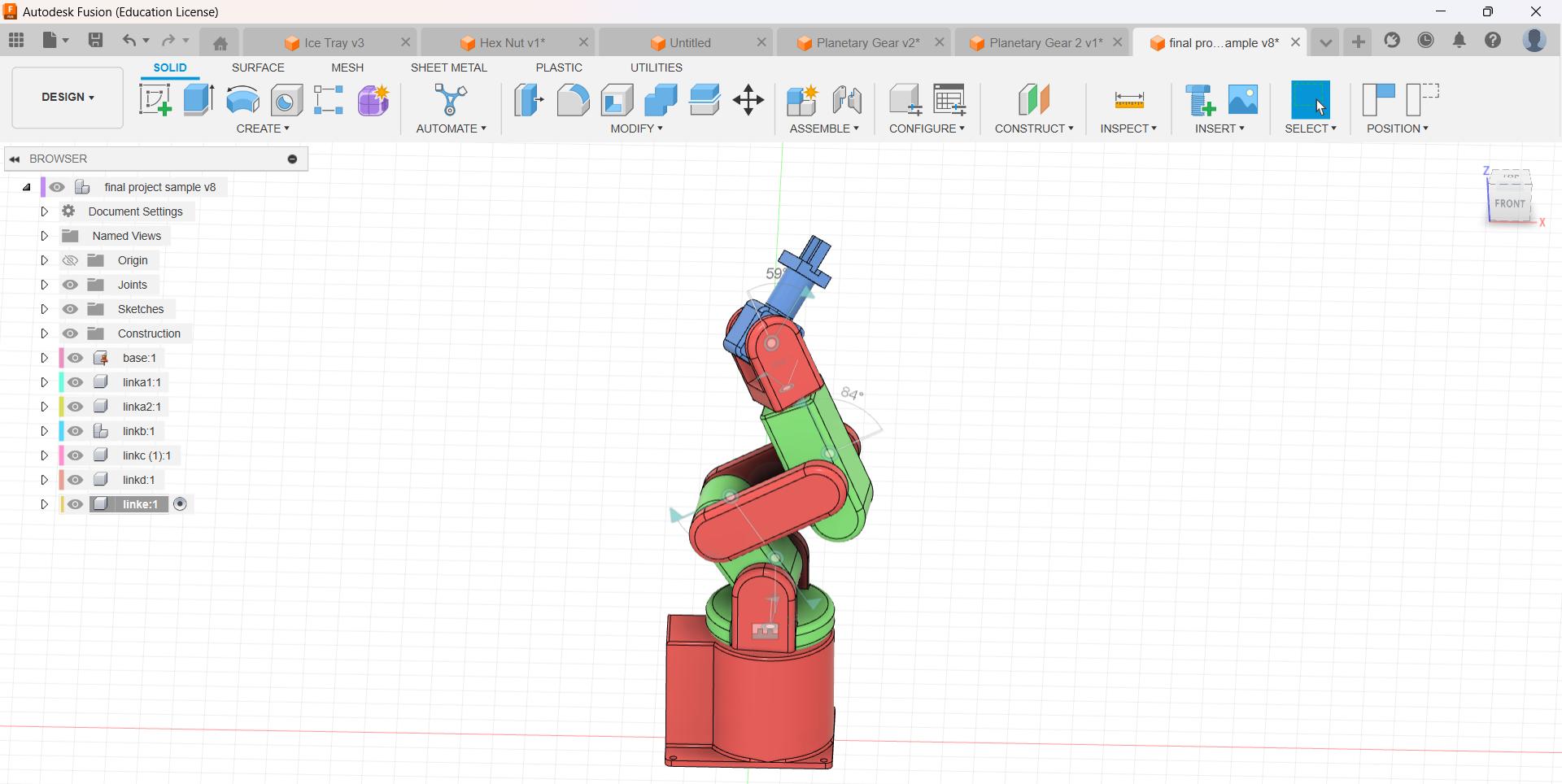Select the Revolve tool icon
The height and width of the screenshot is (784, 1562).
coord(242,100)
